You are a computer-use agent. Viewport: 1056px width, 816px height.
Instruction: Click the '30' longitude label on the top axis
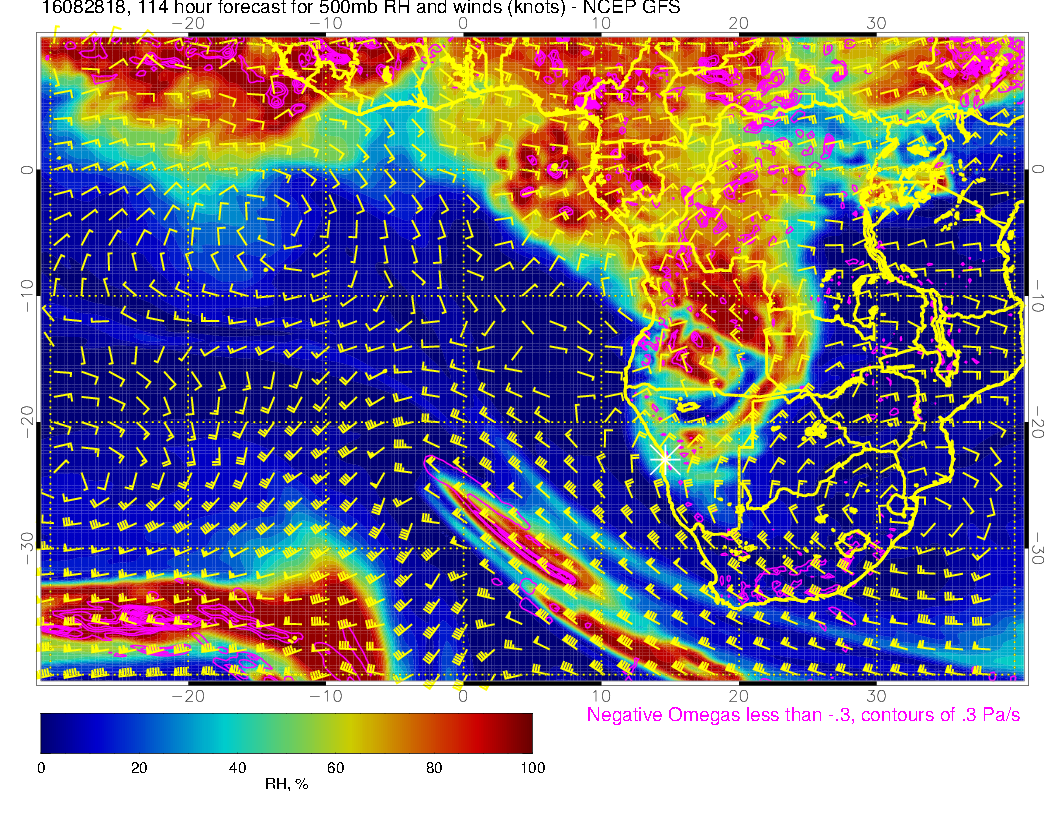(x=876, y=23)
